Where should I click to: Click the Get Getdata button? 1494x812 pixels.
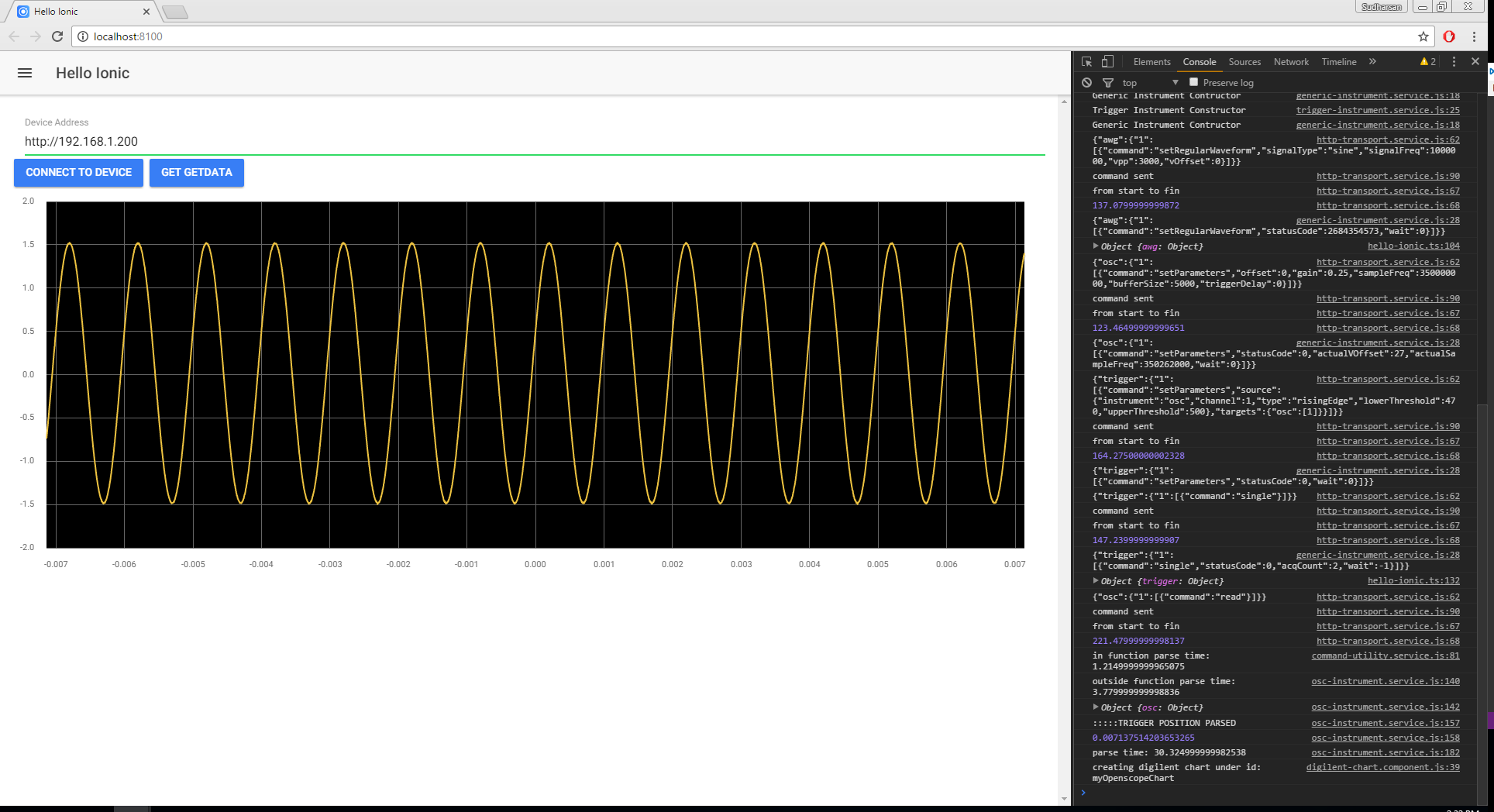click(x=197, y=173)
